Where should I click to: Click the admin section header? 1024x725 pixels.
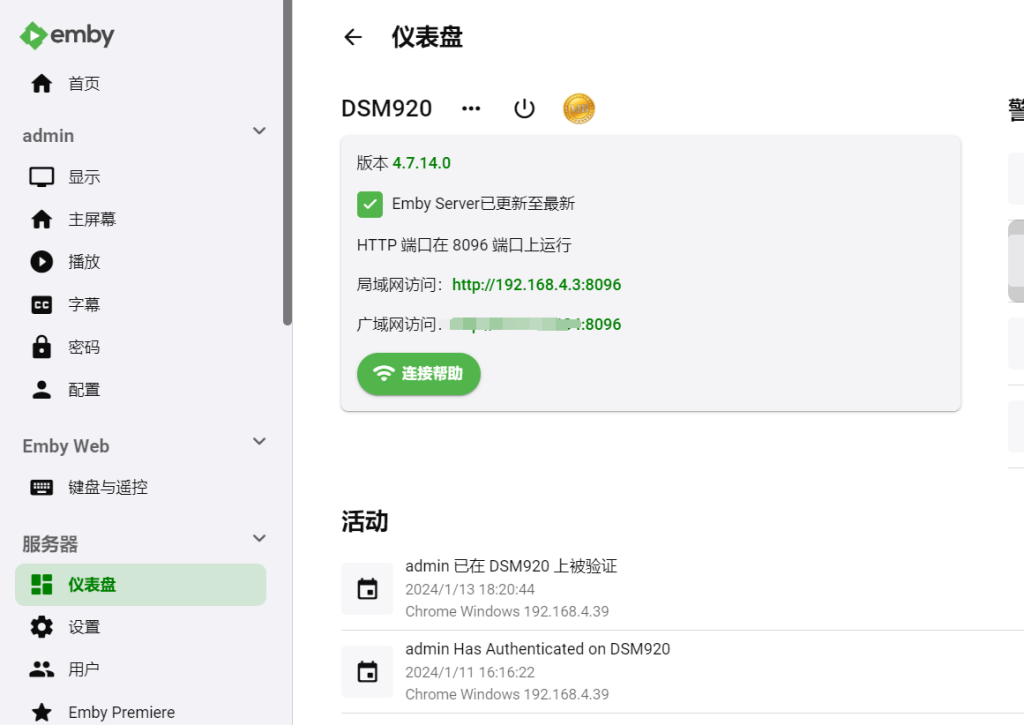tap(48, 136)
